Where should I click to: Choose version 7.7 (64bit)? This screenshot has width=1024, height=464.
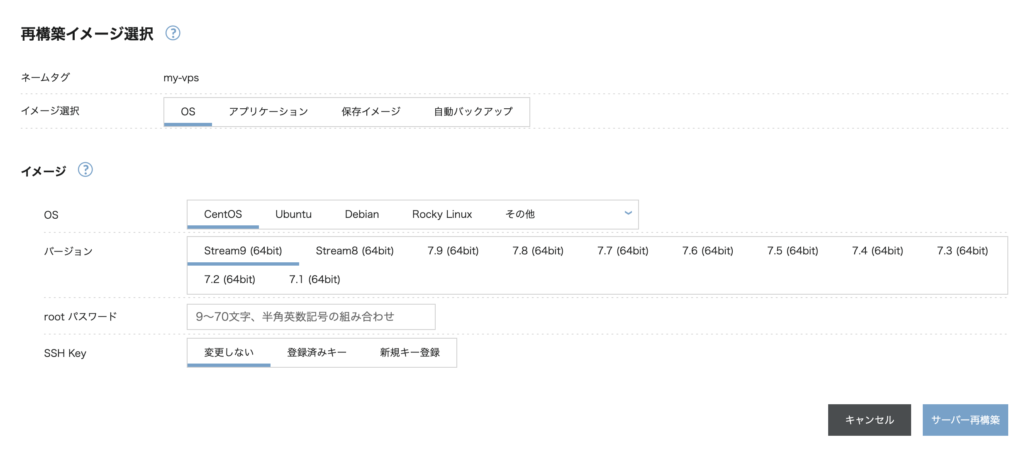[623, 251]
